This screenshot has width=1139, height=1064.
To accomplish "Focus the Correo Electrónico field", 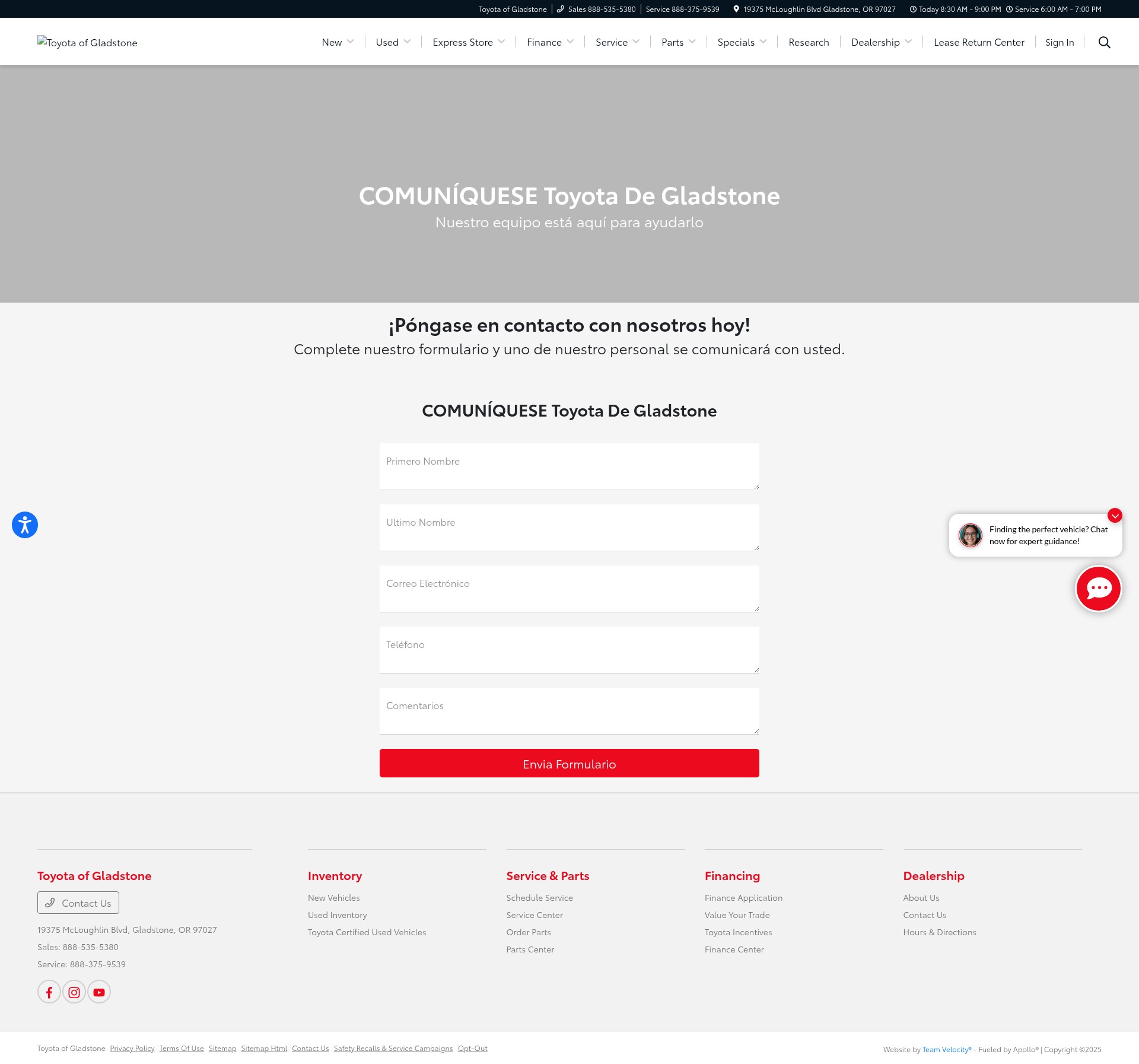I will point(569,589).
